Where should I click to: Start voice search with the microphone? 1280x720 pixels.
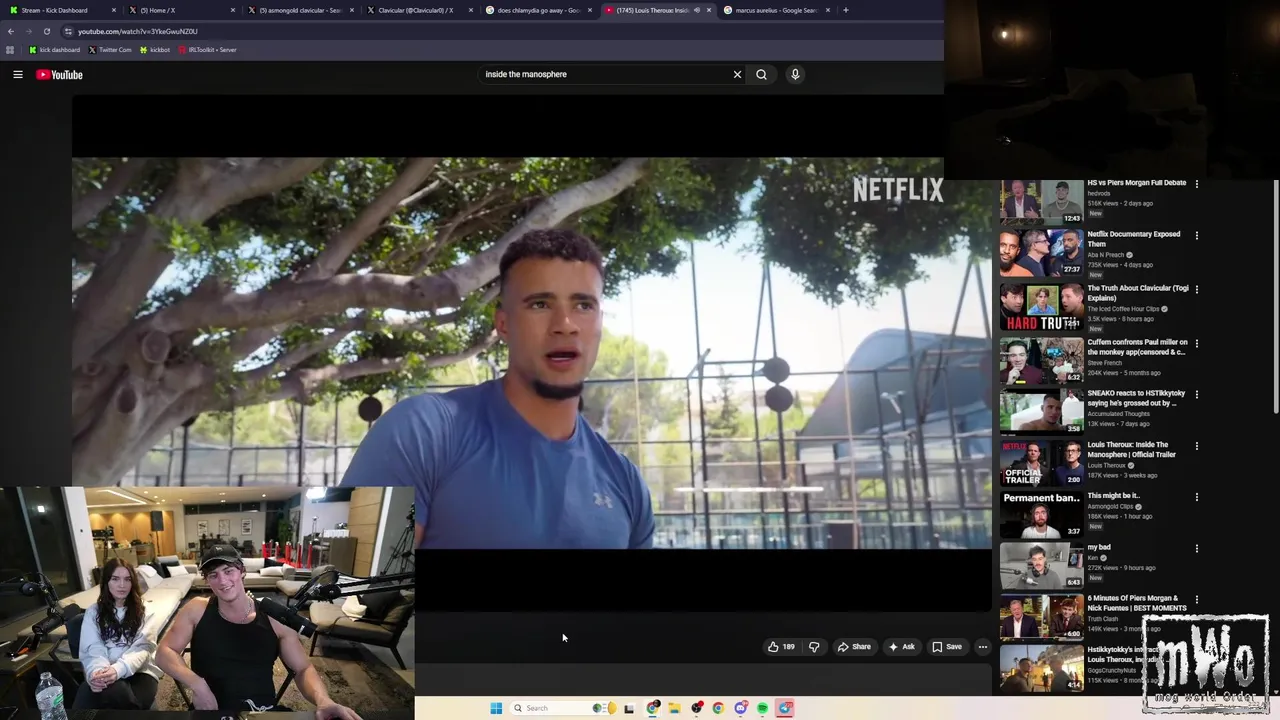[795, 74]
